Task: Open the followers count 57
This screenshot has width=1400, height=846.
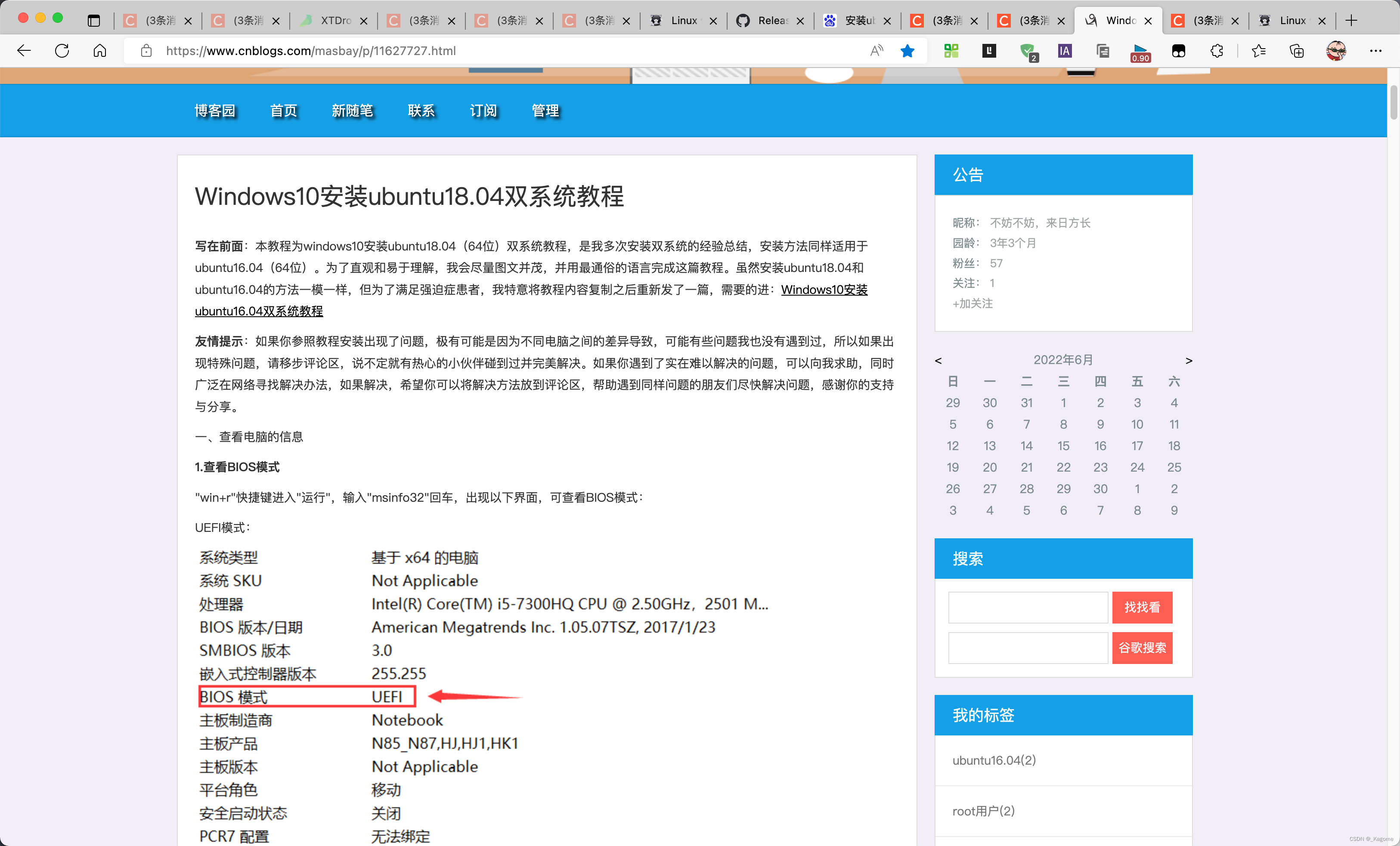Action: coord(996,263)
